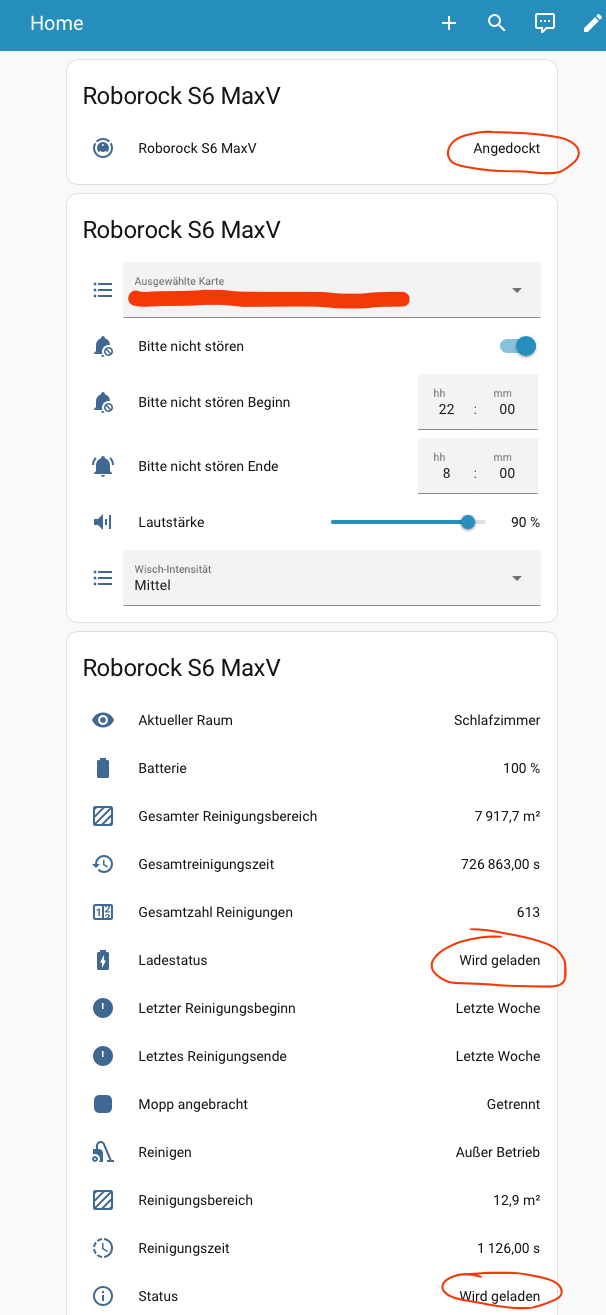This screenshot has height=1315, width=606.
Task: Click hours field of Bitte nicht stören Beginn
Action: click(x=446, y=409)
